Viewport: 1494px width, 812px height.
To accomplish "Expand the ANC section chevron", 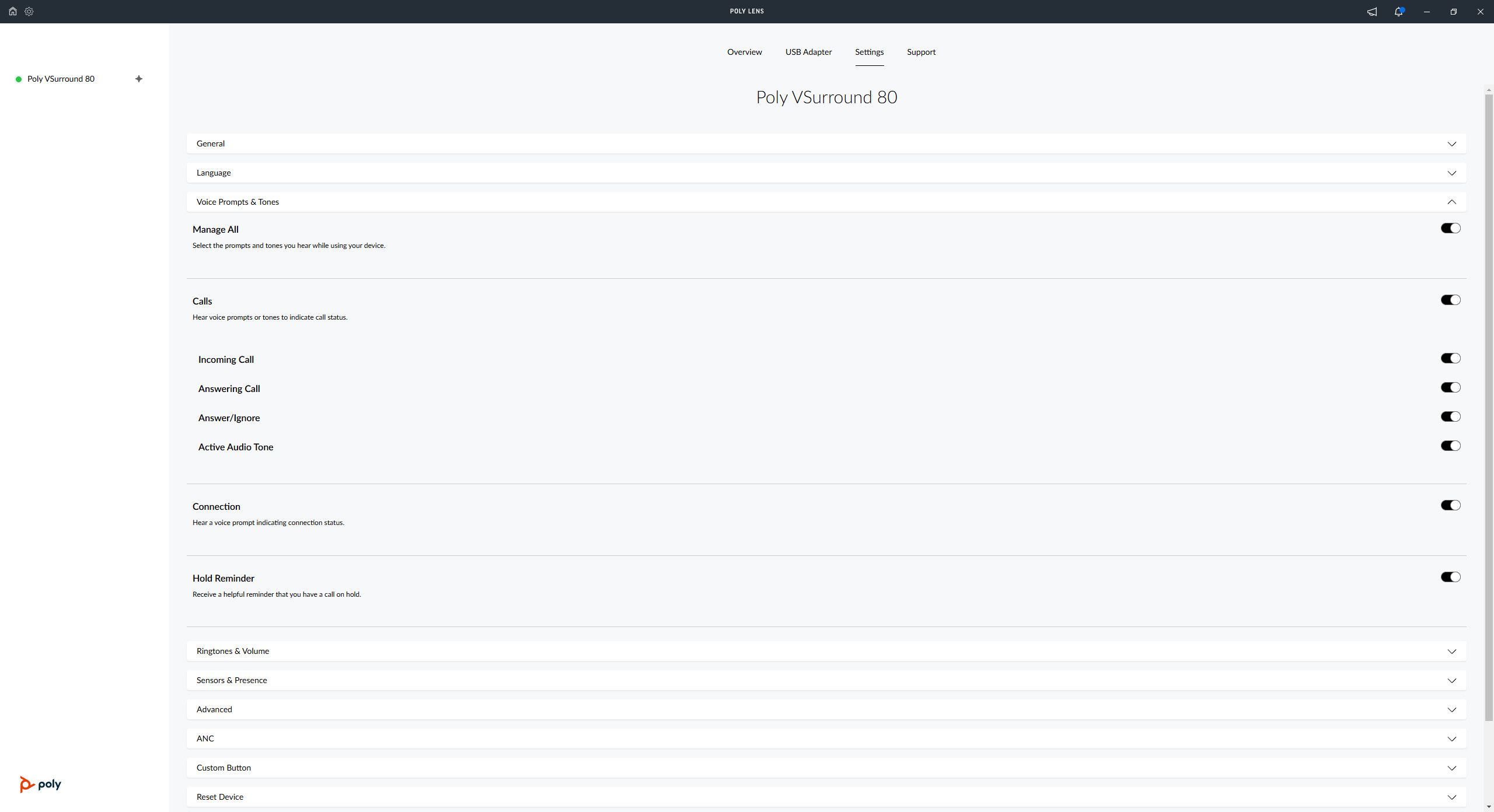I will click(1451, 739).
